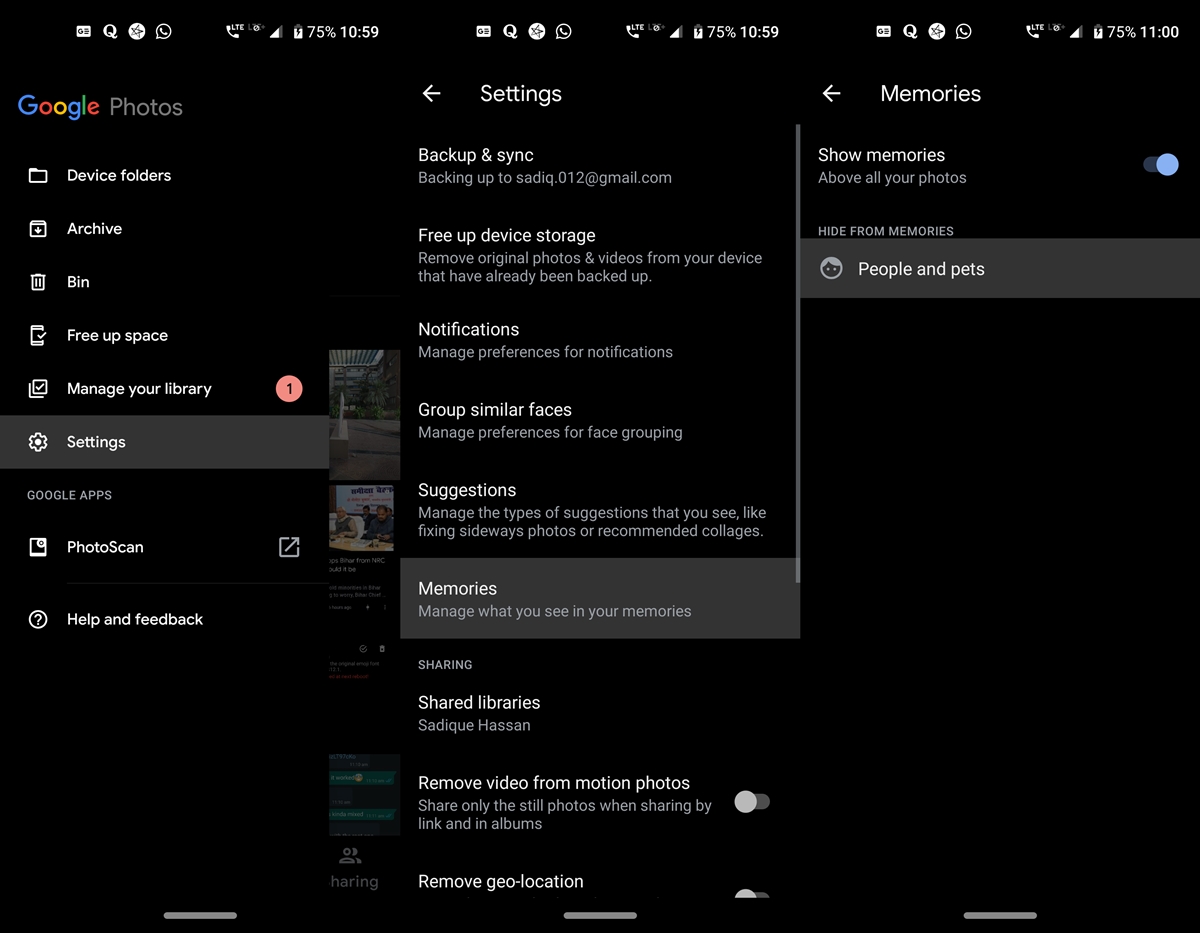This screenshot has width=1200, height=933.
Task: Click the Help and feedback question icon
Action: coord(38,620)
